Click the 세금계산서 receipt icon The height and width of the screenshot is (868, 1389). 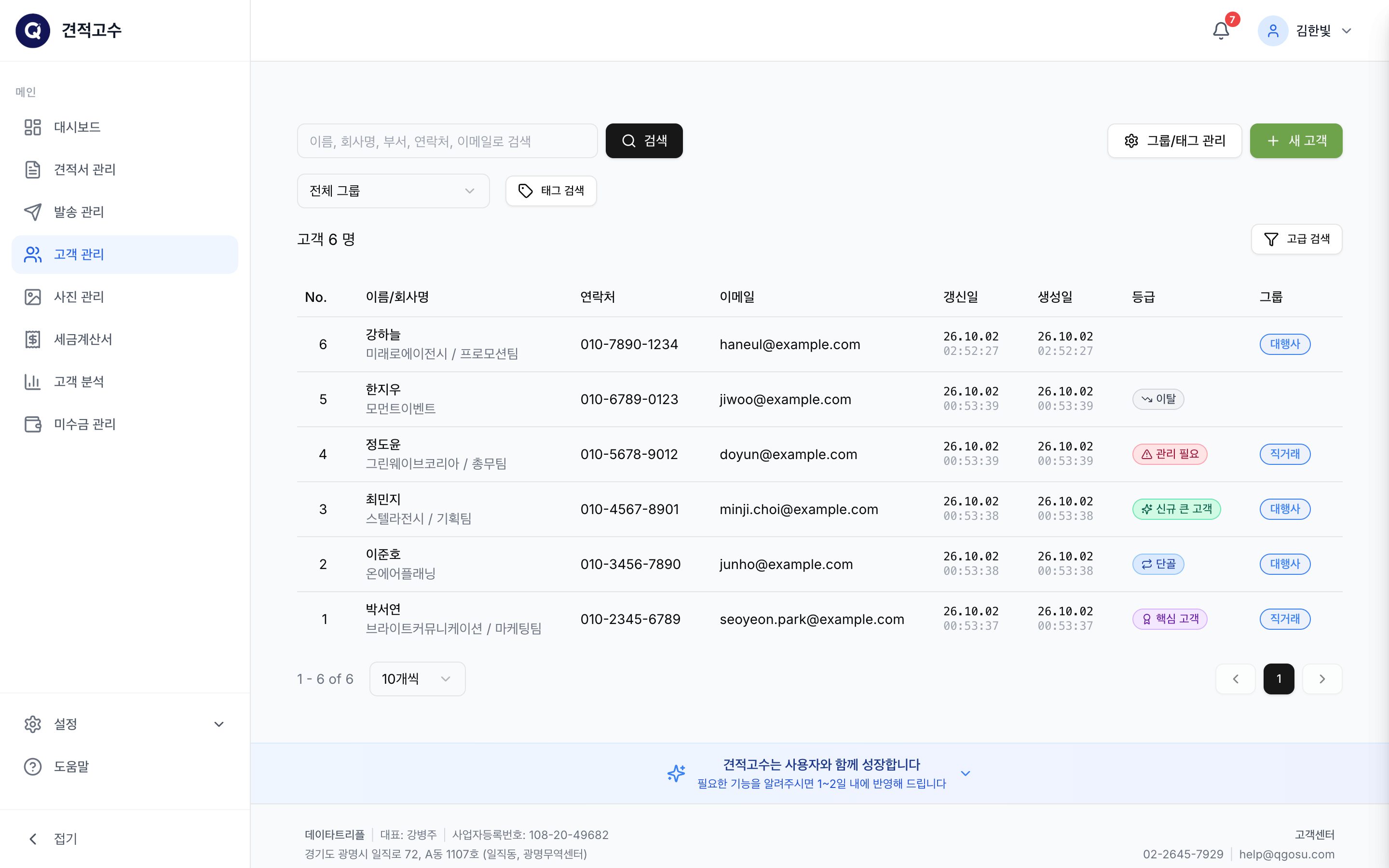coord(33,339)
